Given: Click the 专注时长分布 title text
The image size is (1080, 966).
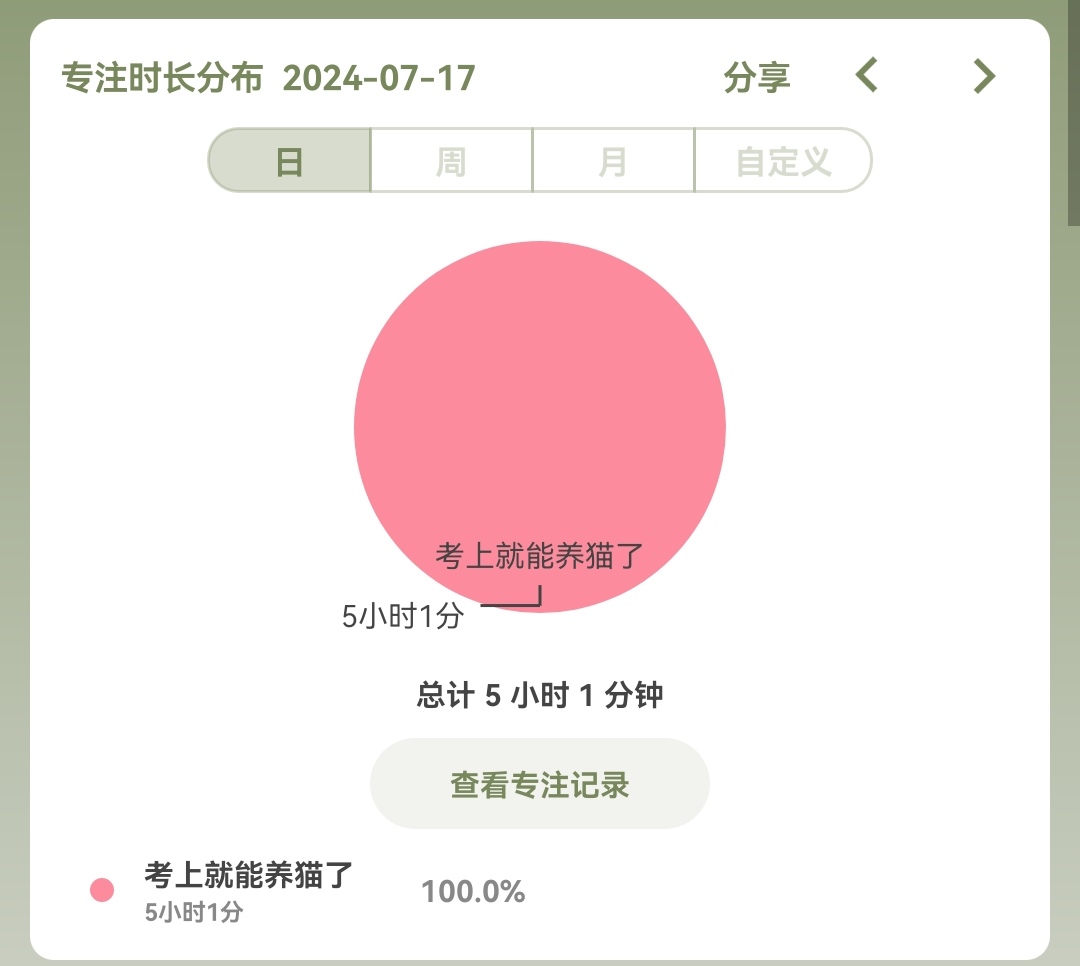Looking at the screenshot, I should [162, 77].
